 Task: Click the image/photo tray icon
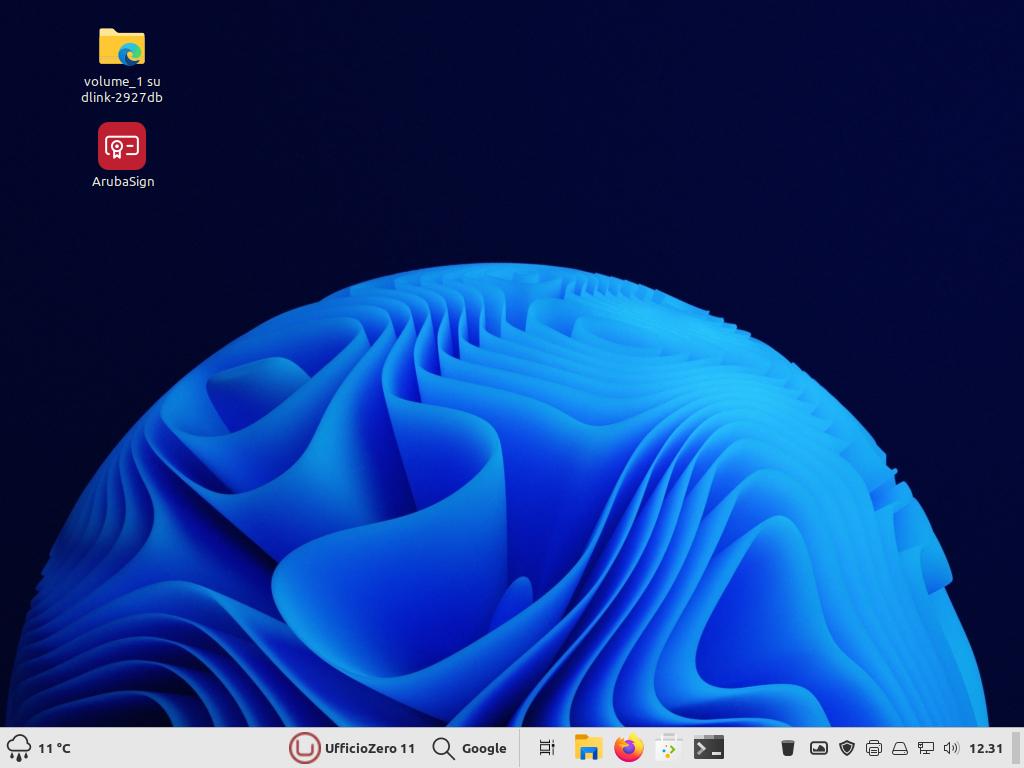[819, 747]
